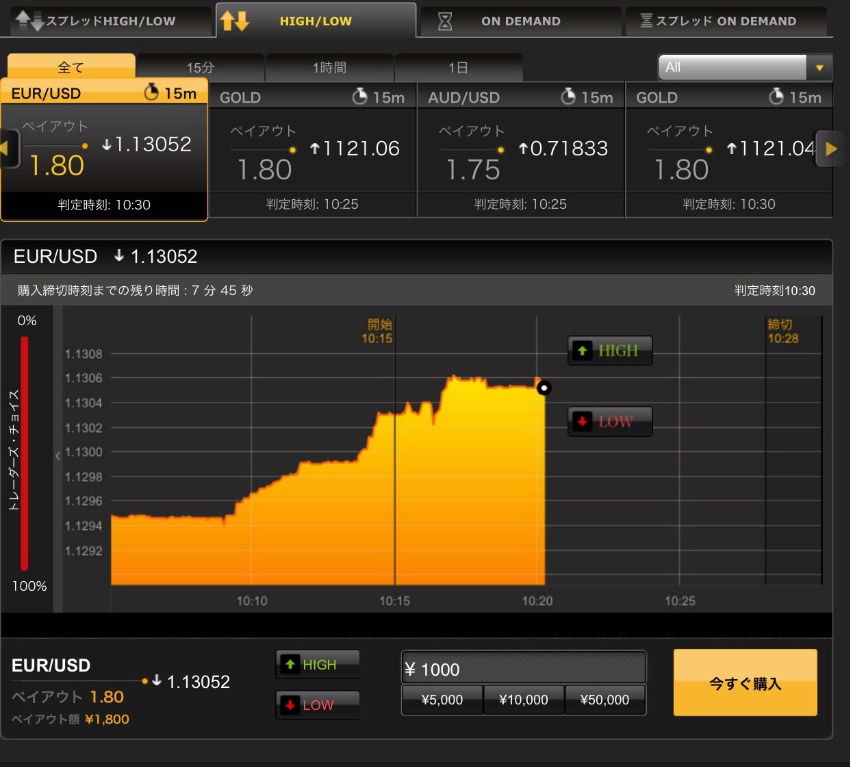Click LOW button on the chart
The width and height of the screenshot is (850, 767).
pyautogui.click(x=610, y=421)
